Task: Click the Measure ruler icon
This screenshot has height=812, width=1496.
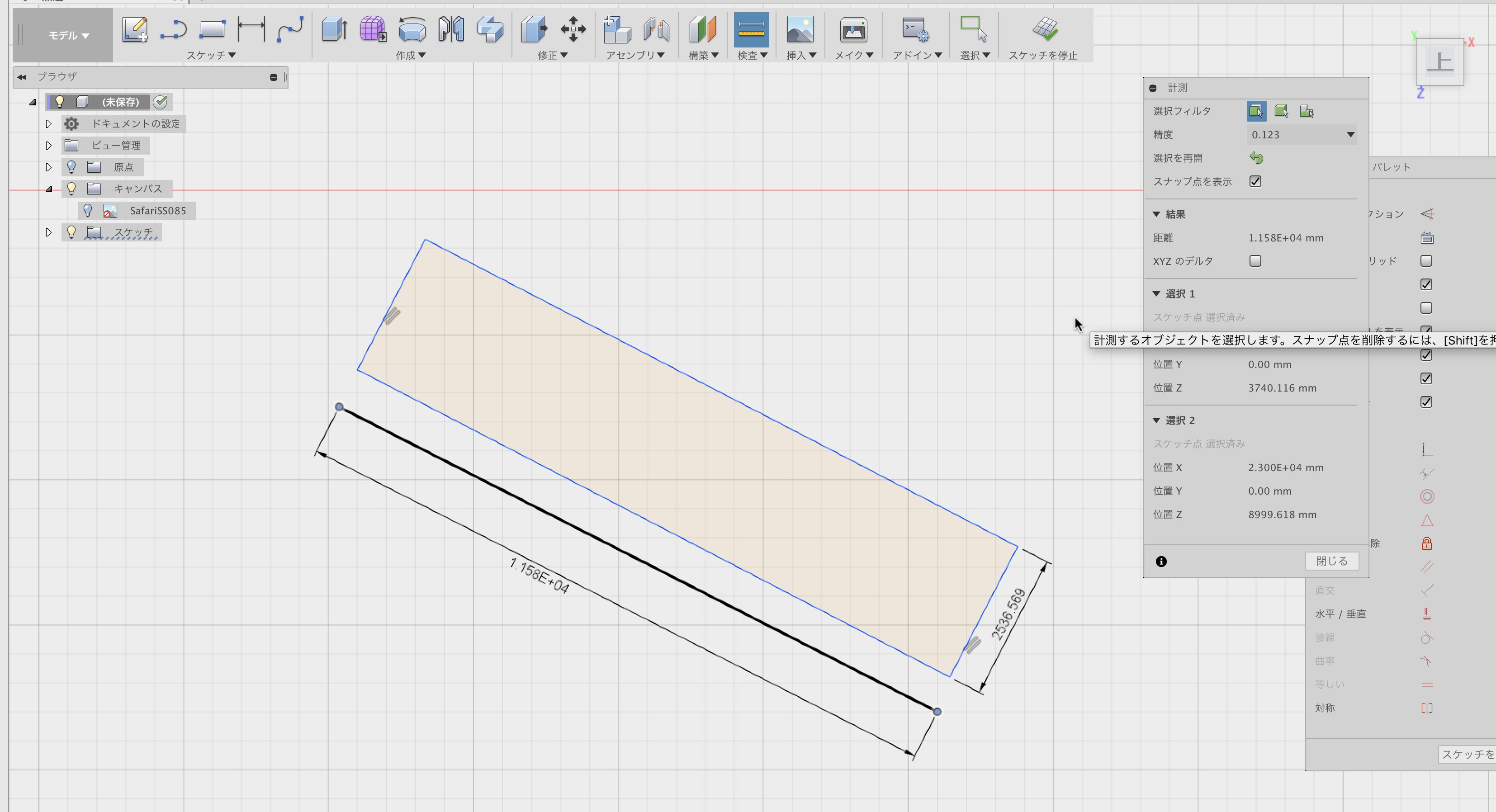Action: coord(751,29)
